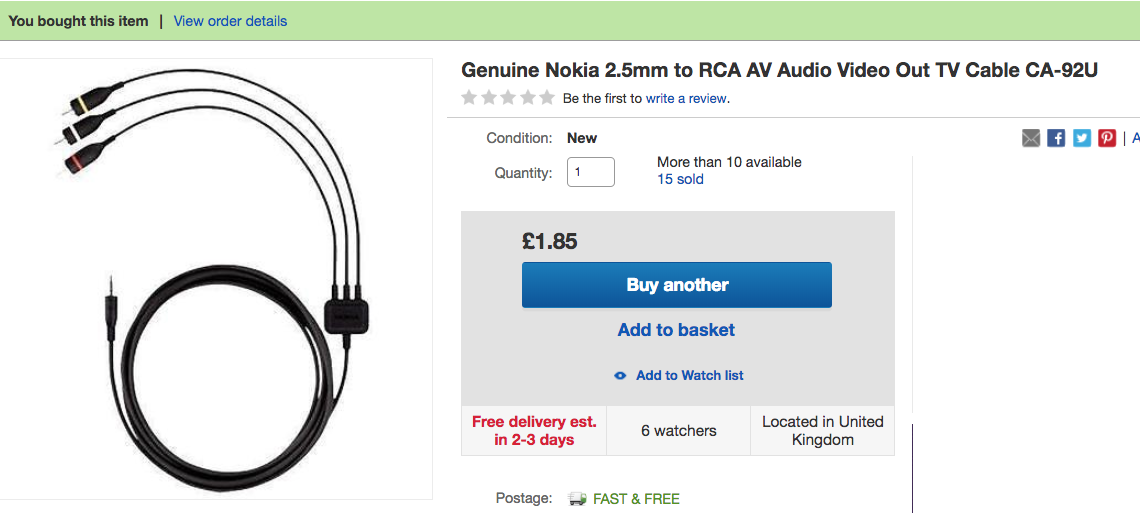The height and width of the screenshot is (513, 1140).
Task: Click the grey star rating row
Action: tap(508, 98)
